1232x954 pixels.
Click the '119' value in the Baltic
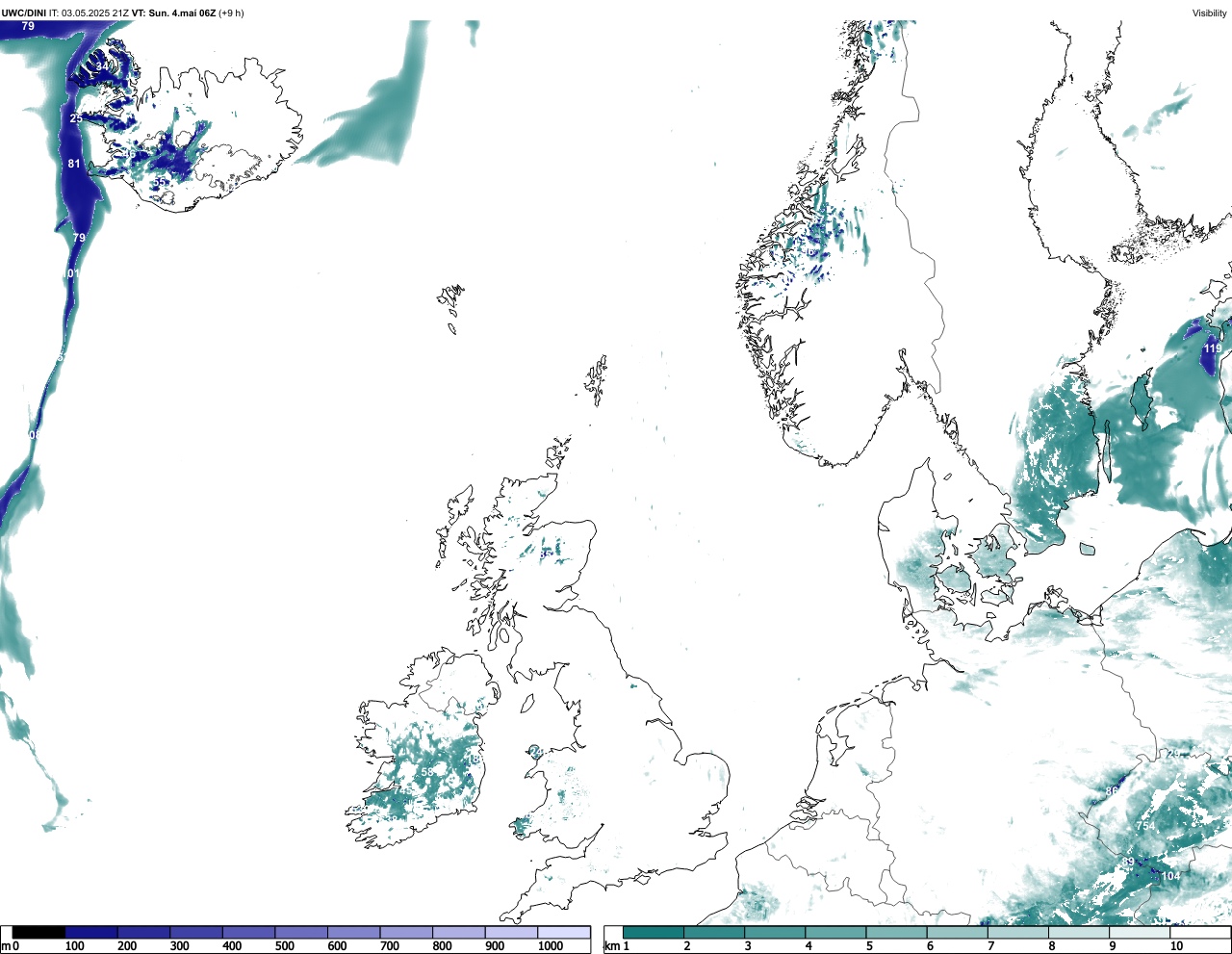pyautogui.click(x=1213, y=348)
